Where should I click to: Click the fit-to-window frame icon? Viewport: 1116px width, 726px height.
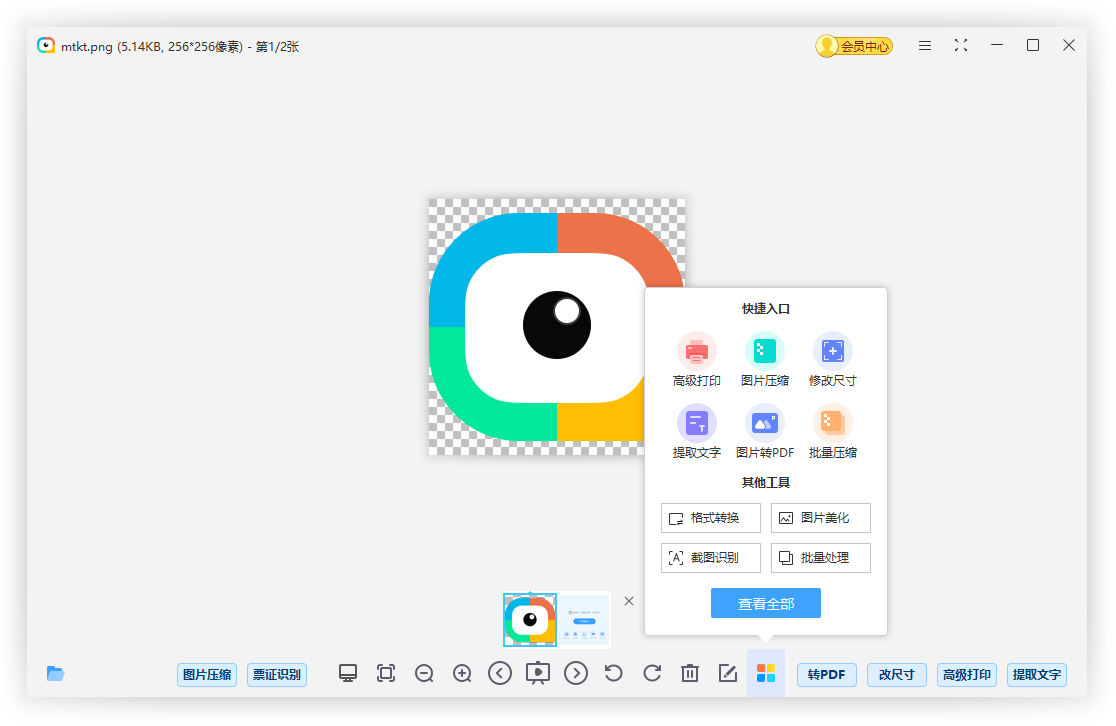click(x=386, y=673)
